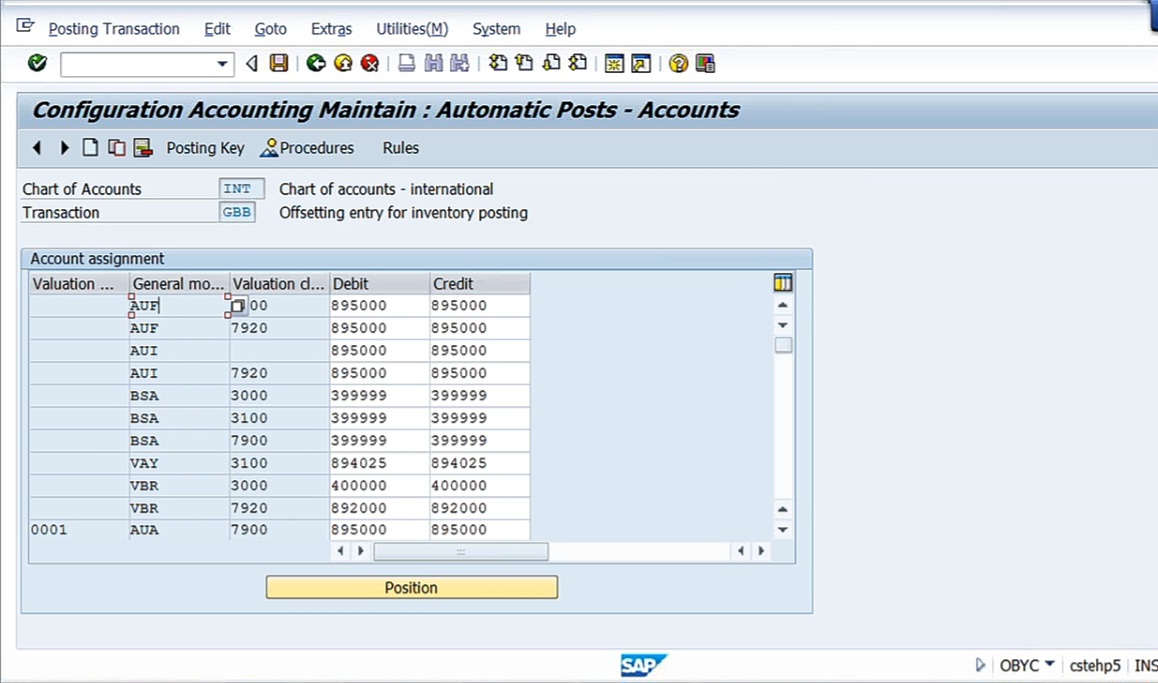
Task: Click the table scroll down arrow at top
Action: (783, 326)
